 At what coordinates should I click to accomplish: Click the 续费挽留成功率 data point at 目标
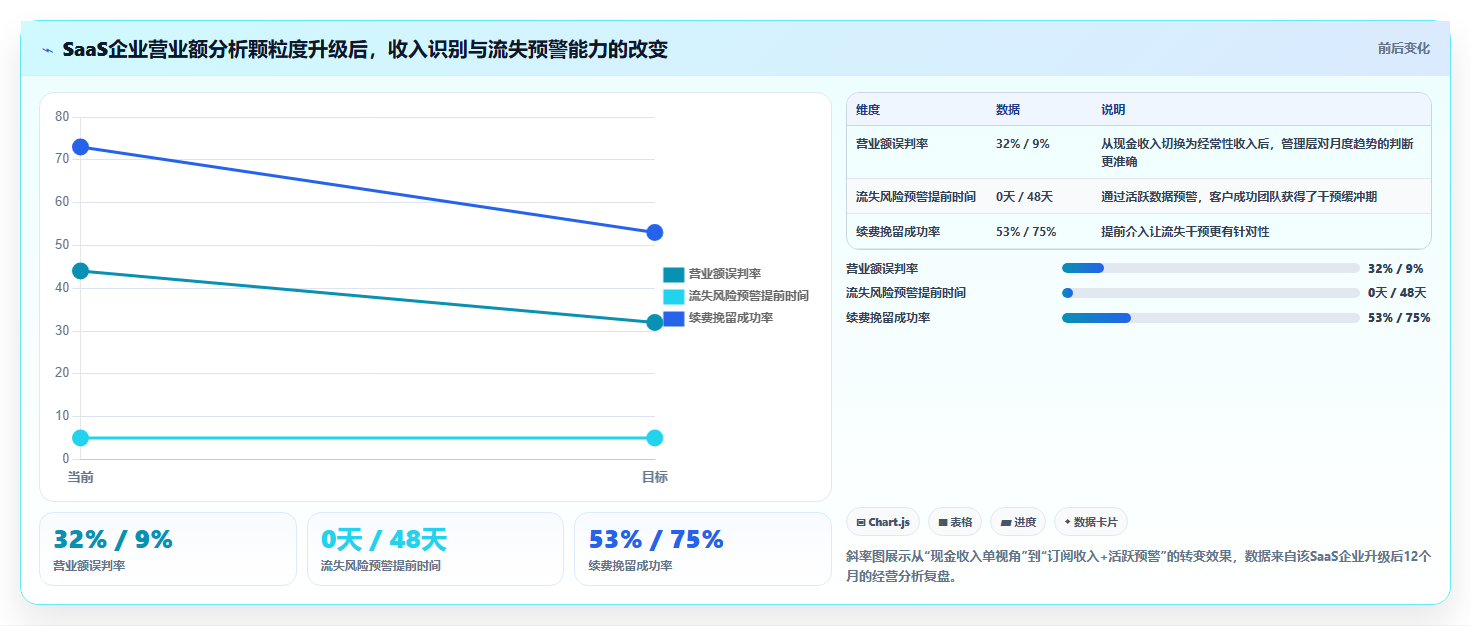[x=655, y=232]
